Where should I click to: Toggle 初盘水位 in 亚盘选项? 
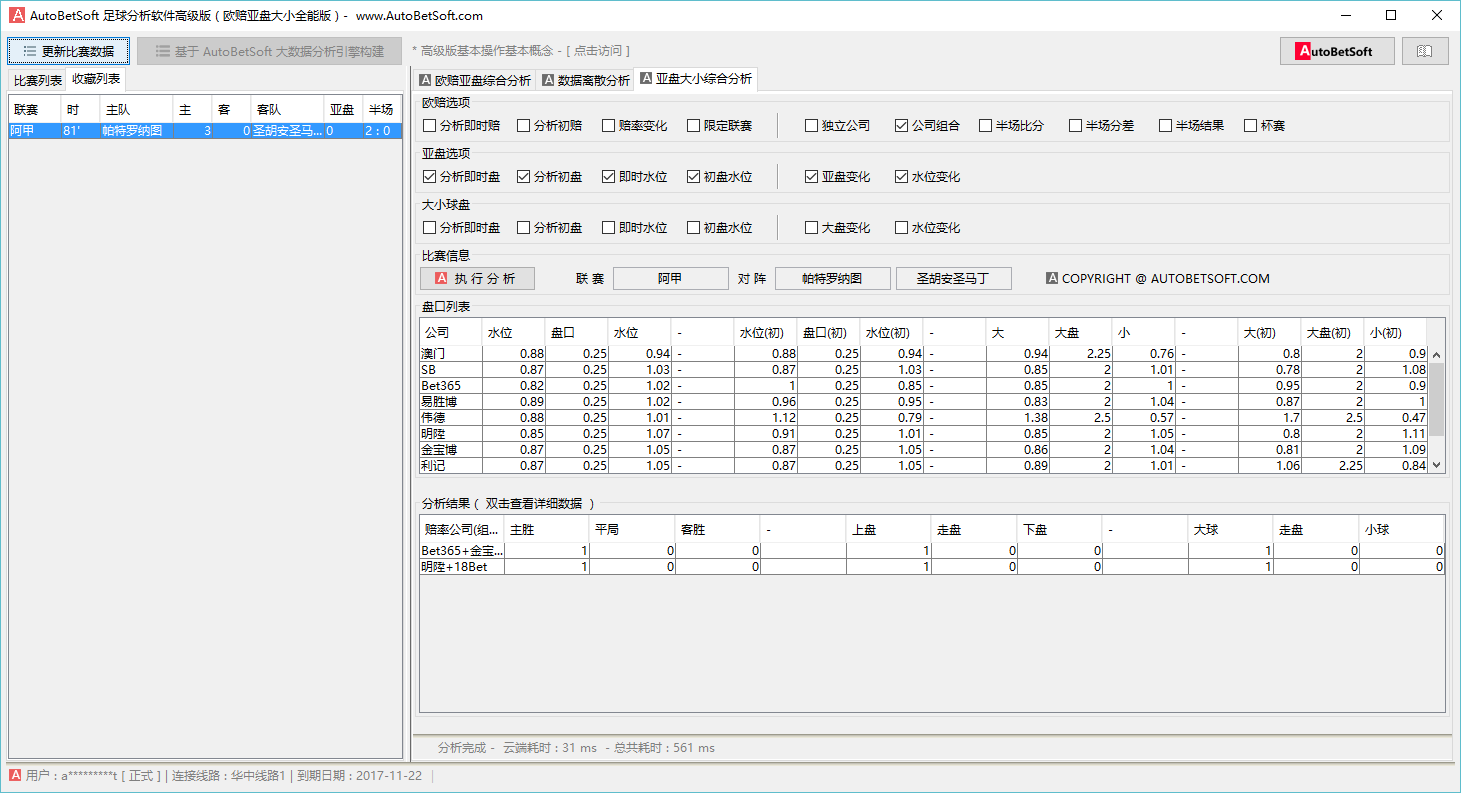693,177
